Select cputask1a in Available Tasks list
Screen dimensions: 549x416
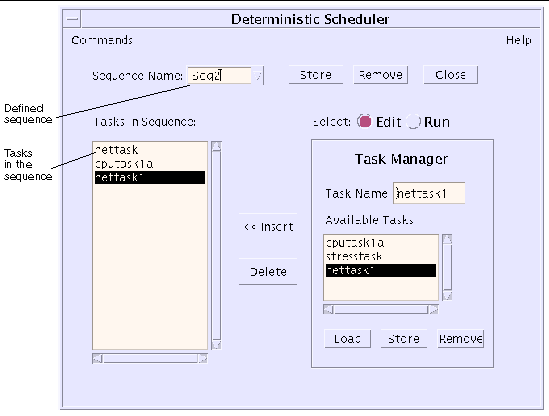pyautogui.click(x=381, y=243)
